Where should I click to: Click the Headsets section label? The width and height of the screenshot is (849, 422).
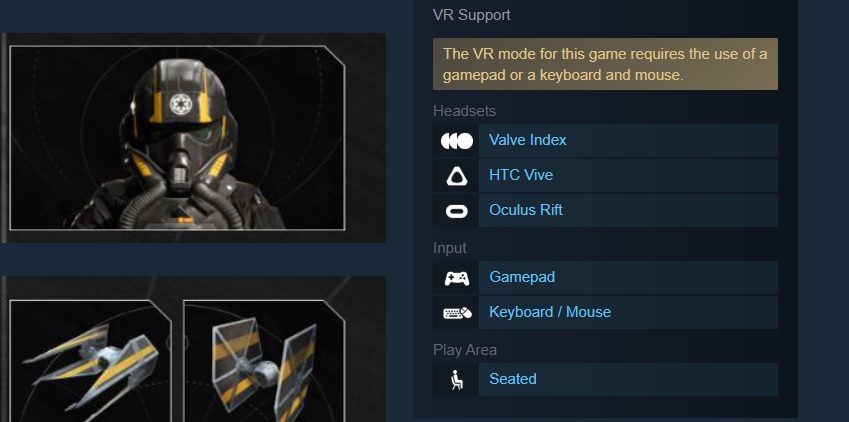tap(465, 111)
